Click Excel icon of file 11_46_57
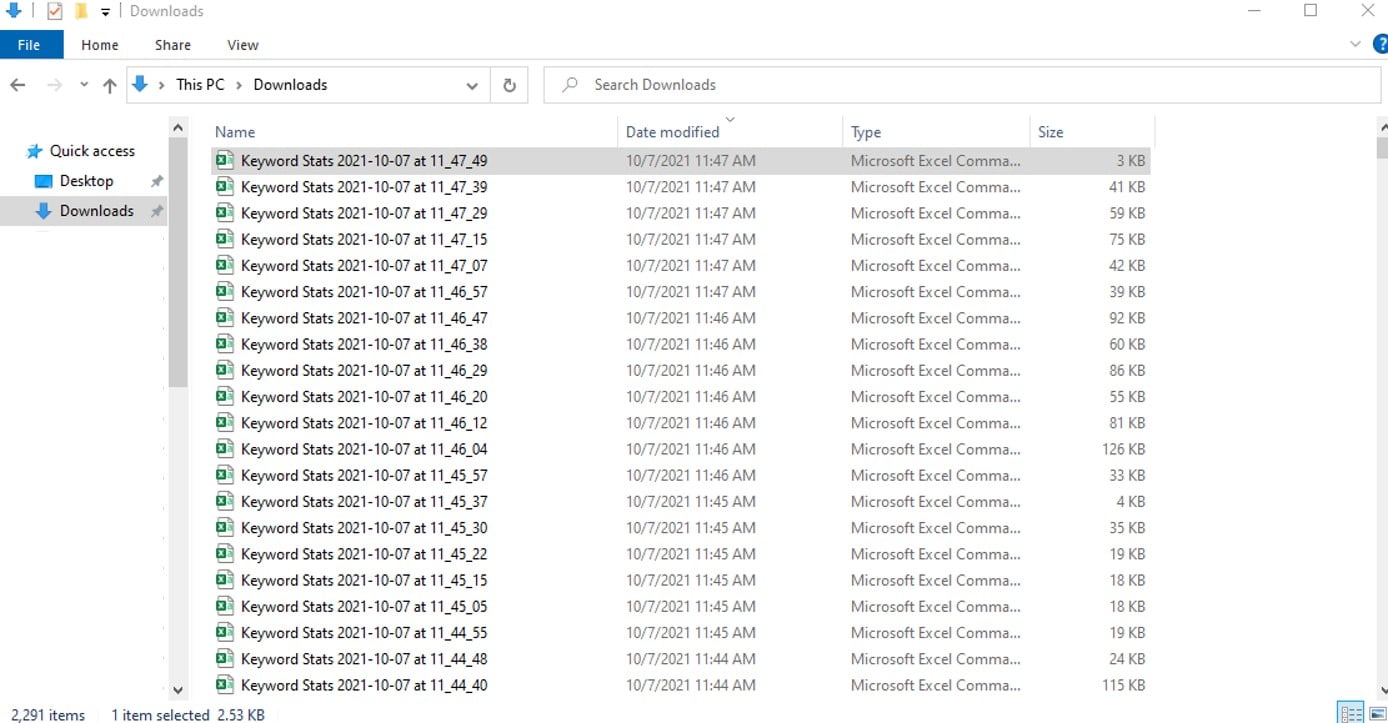This screenshot has width=1388, height=723. pyautogui.click(x=225, y=291)
